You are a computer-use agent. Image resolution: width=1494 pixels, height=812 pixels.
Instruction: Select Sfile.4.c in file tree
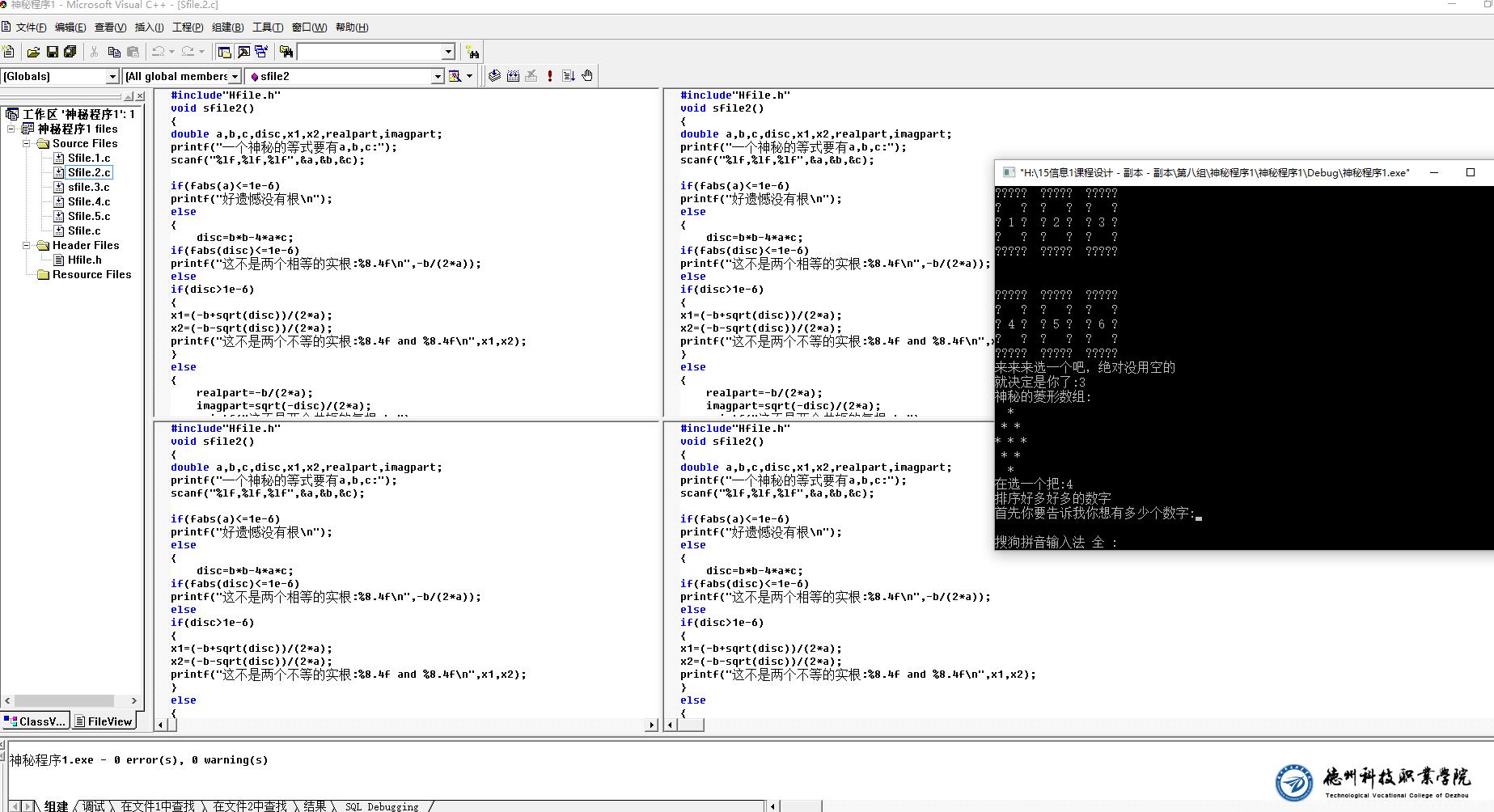click(89, 201)
